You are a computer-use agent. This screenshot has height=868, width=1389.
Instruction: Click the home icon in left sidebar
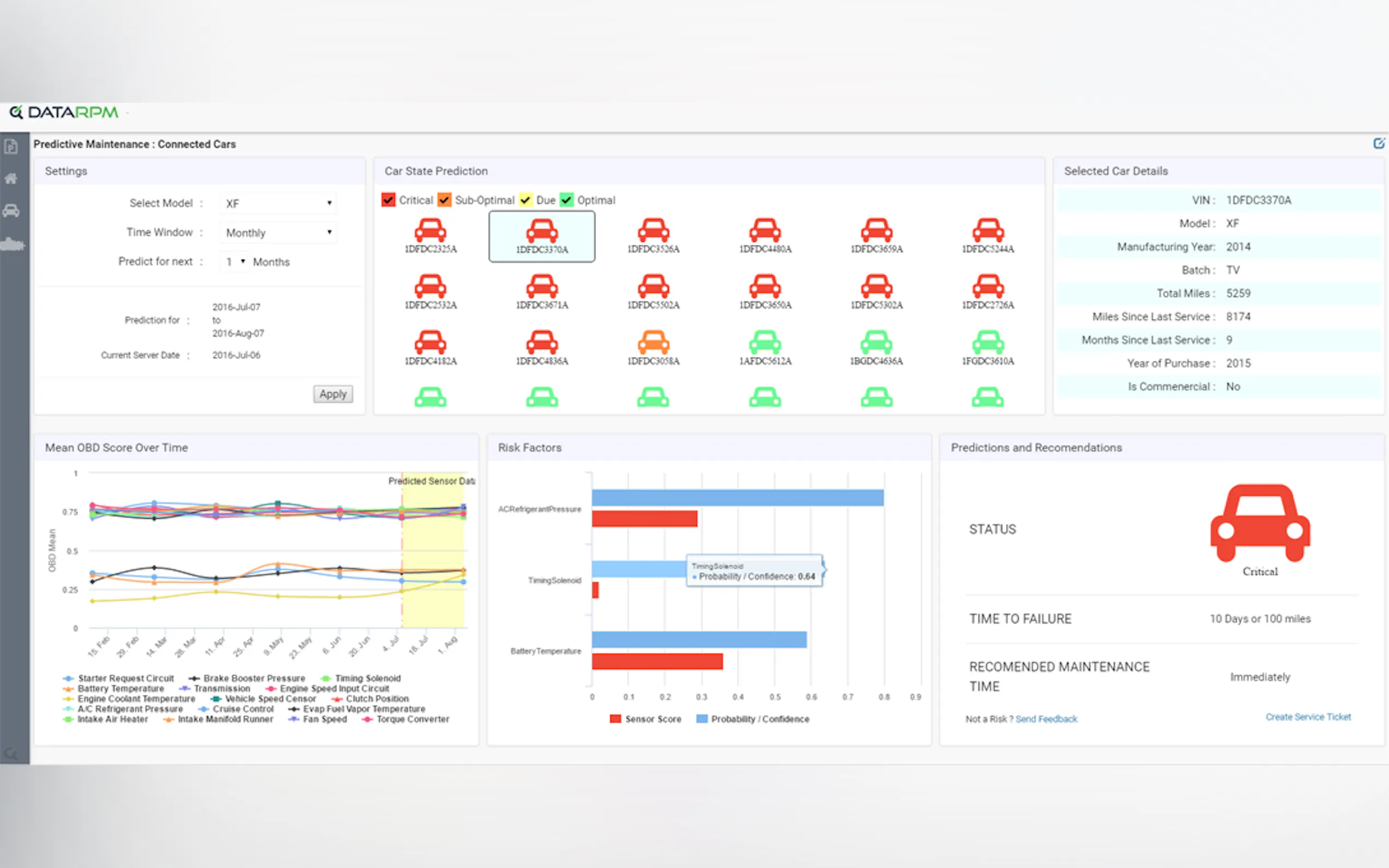coord(11,179)
